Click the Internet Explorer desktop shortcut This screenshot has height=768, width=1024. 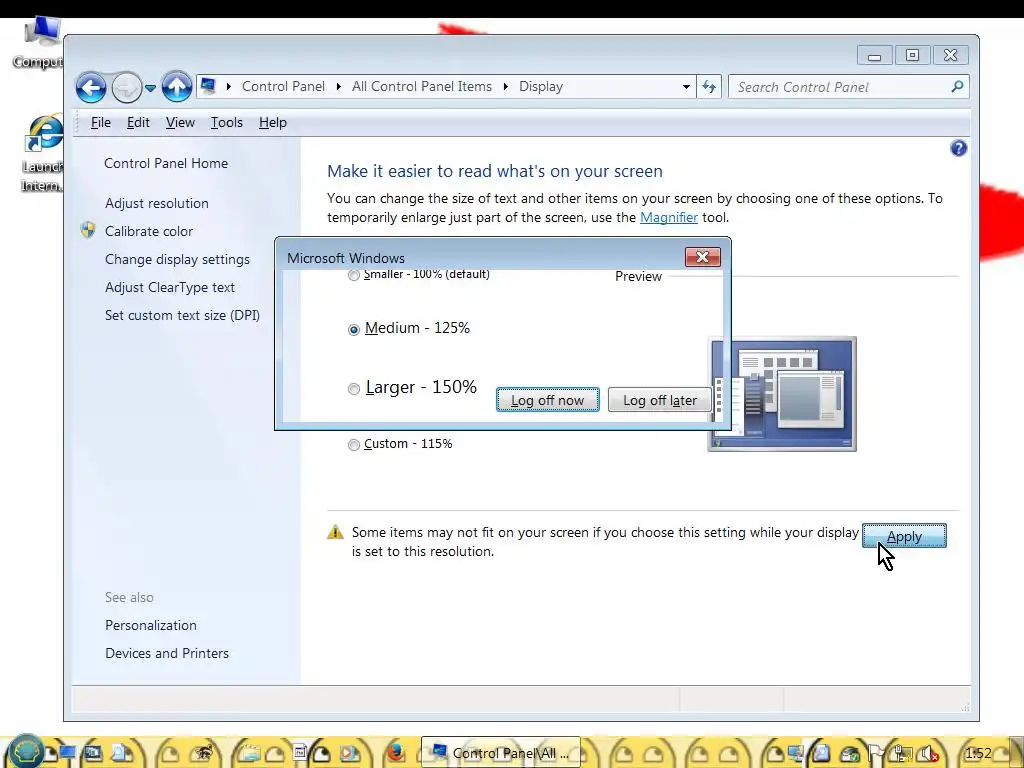[x=42, y=153]
